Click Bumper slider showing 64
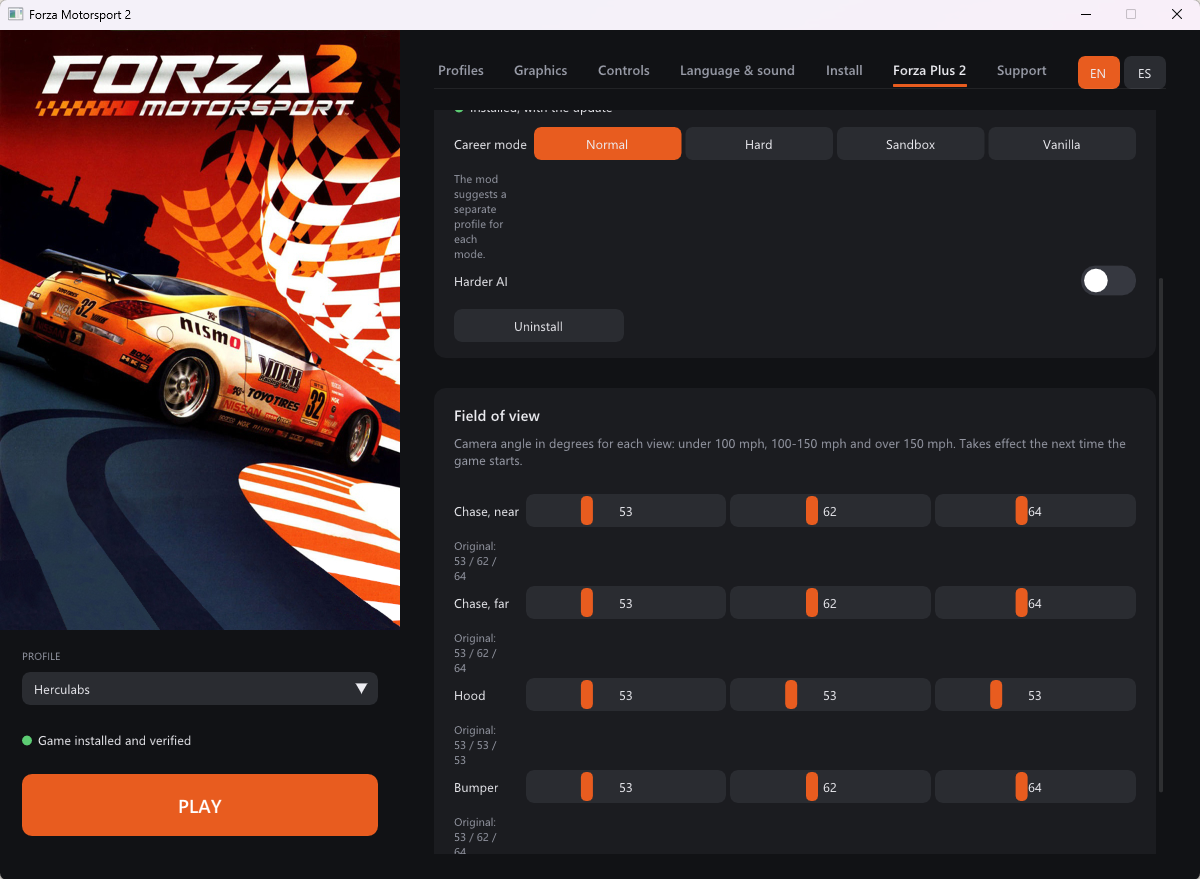 [x=1035, y=787]
